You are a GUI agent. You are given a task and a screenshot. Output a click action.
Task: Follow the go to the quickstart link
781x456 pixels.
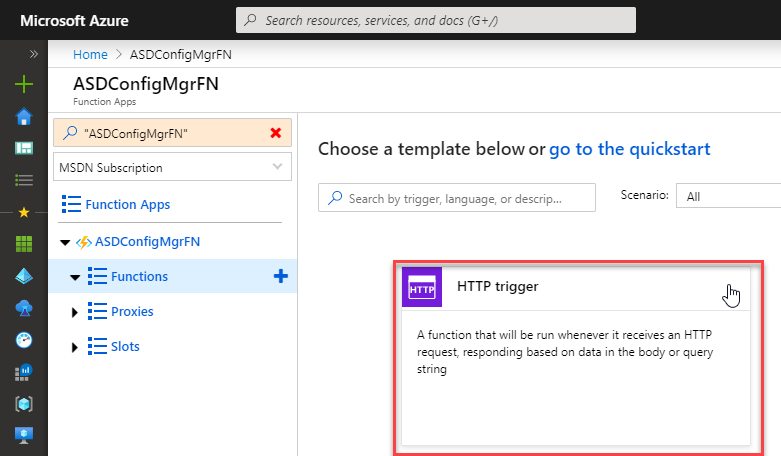(630, 149)
